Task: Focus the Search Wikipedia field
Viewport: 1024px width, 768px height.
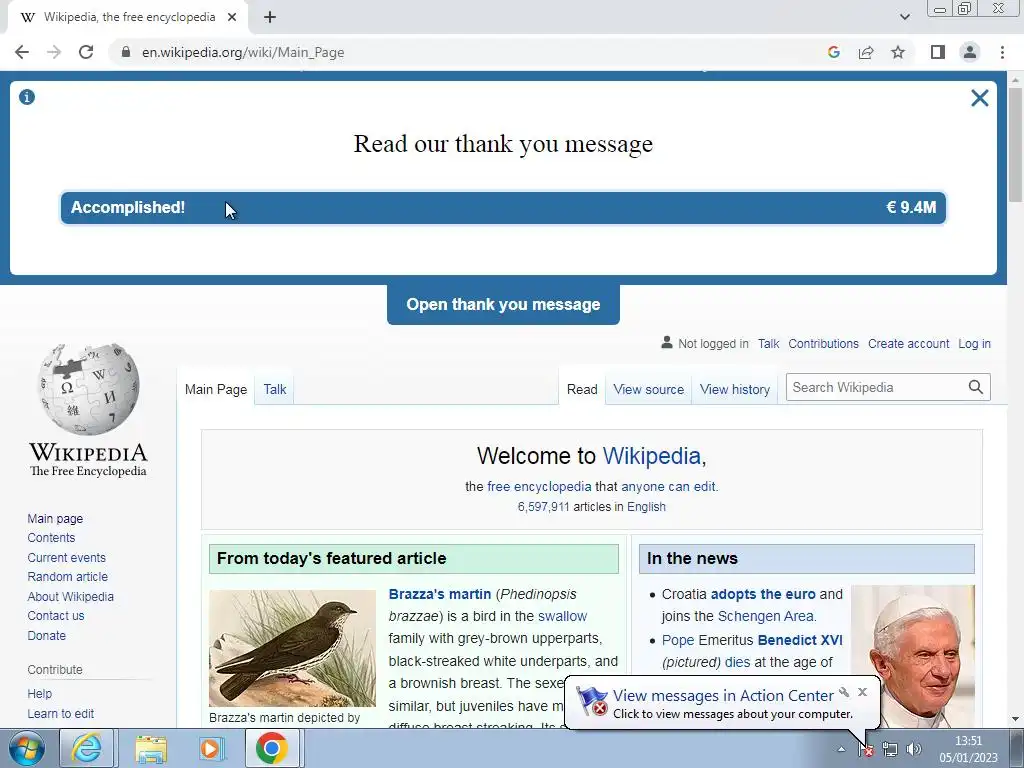Action: pos(877,387)
